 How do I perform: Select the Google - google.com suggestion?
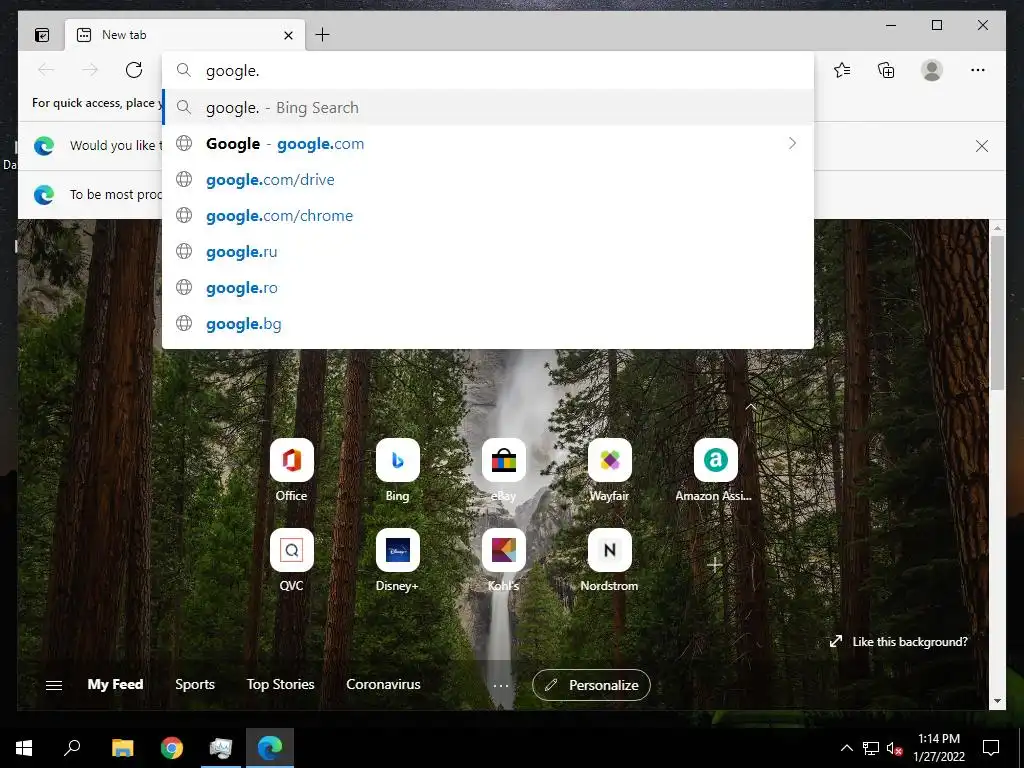pyautogui.click(x=487, y=143)
